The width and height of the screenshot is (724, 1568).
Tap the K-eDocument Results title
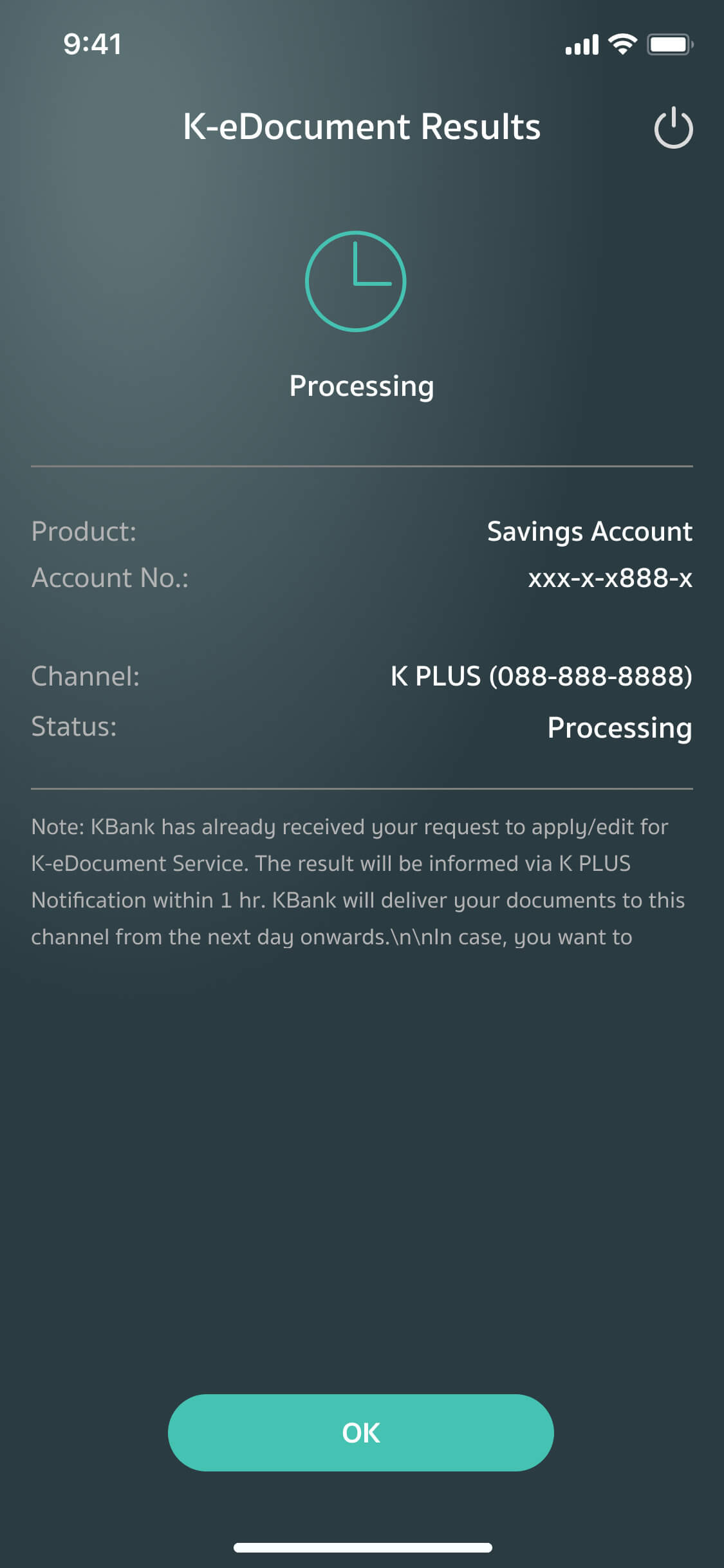362,127
